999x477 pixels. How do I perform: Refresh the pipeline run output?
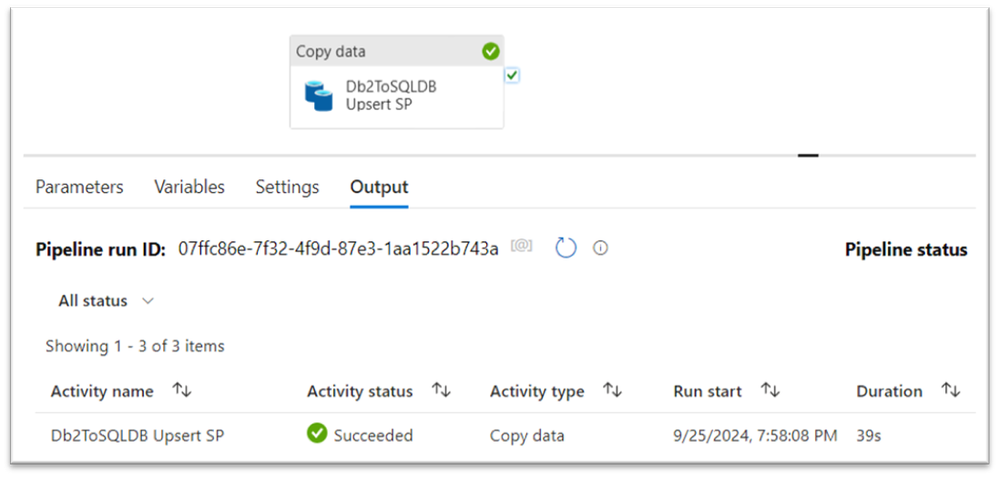click(x=566, y=248)
